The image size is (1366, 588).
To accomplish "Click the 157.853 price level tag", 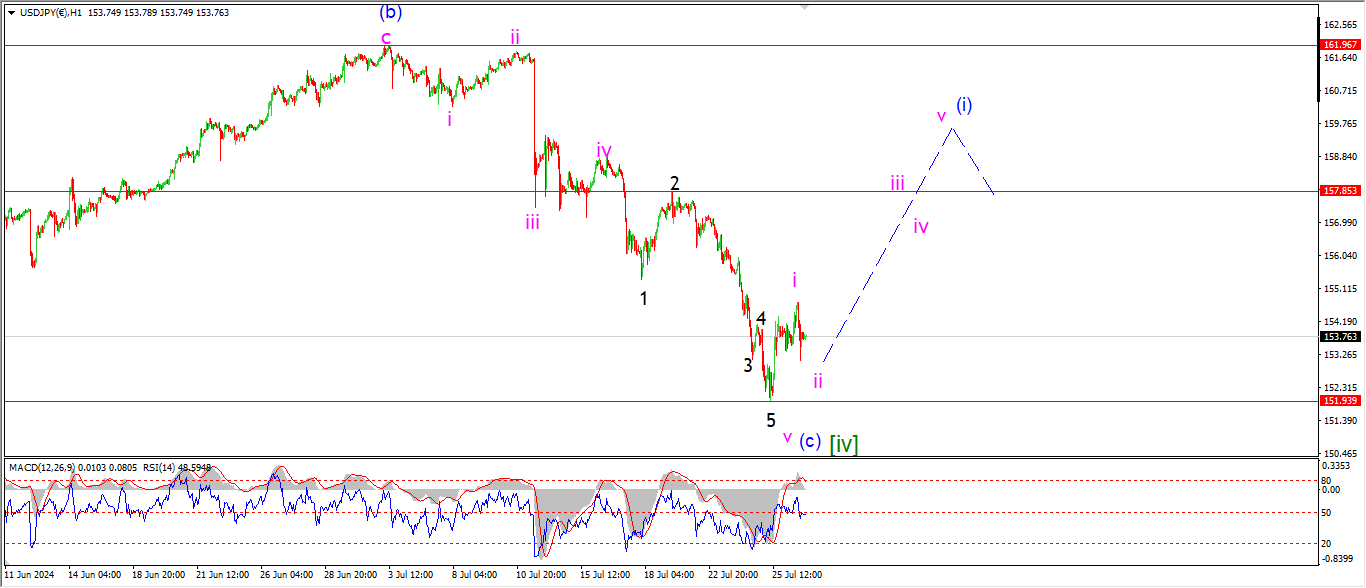I will coord(1338,190).
